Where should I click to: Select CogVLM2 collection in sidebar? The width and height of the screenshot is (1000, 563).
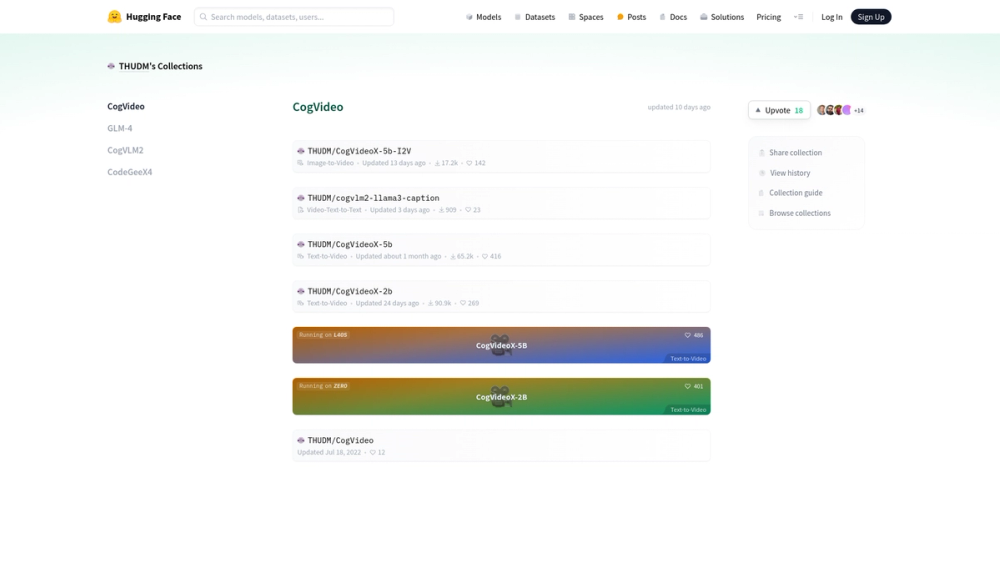pos(125,150)
